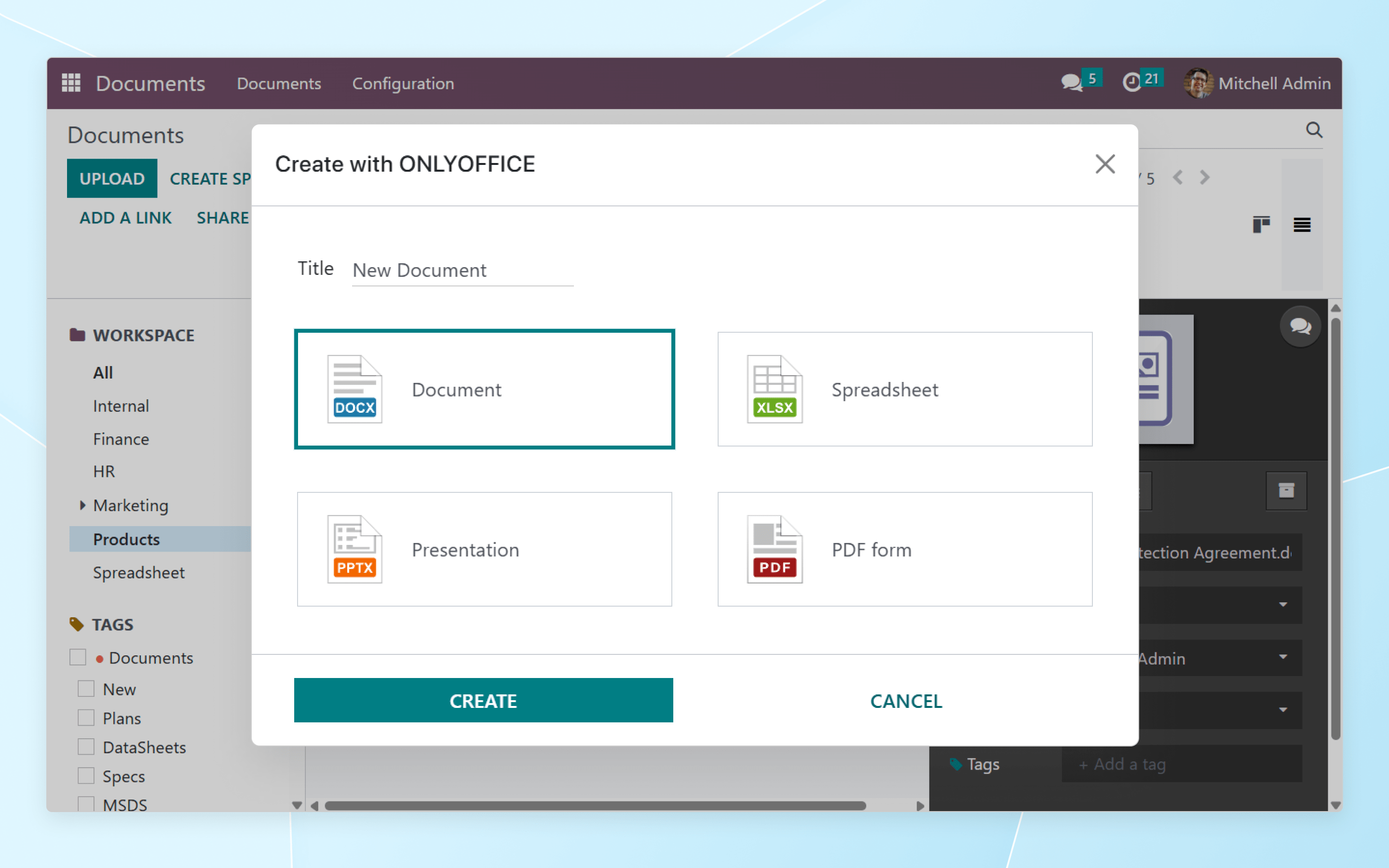1389x868 pixels.
Task: Check the New tag checkbox
Action: (x=86, y=689)
